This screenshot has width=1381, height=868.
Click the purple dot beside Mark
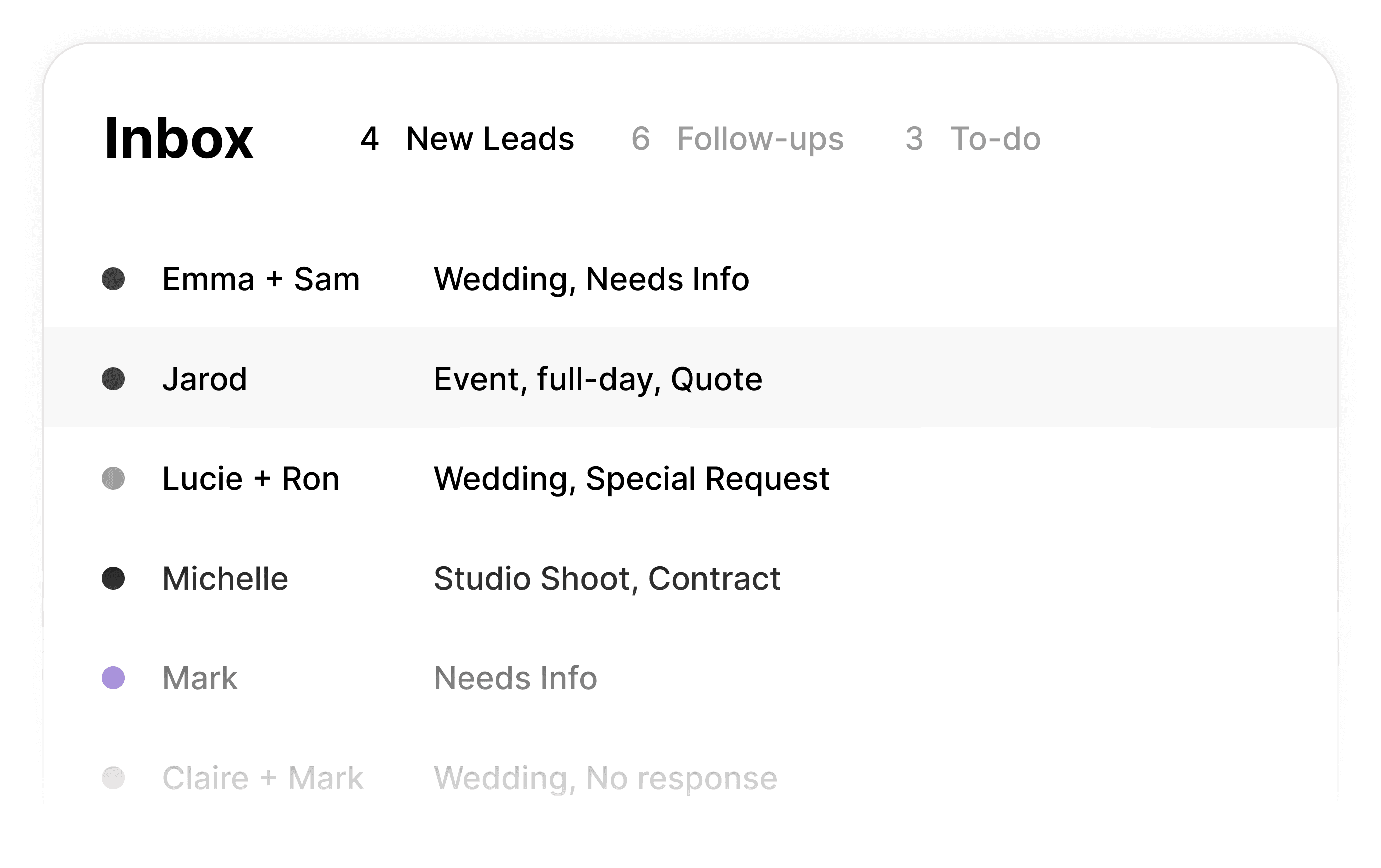[113, 678]
